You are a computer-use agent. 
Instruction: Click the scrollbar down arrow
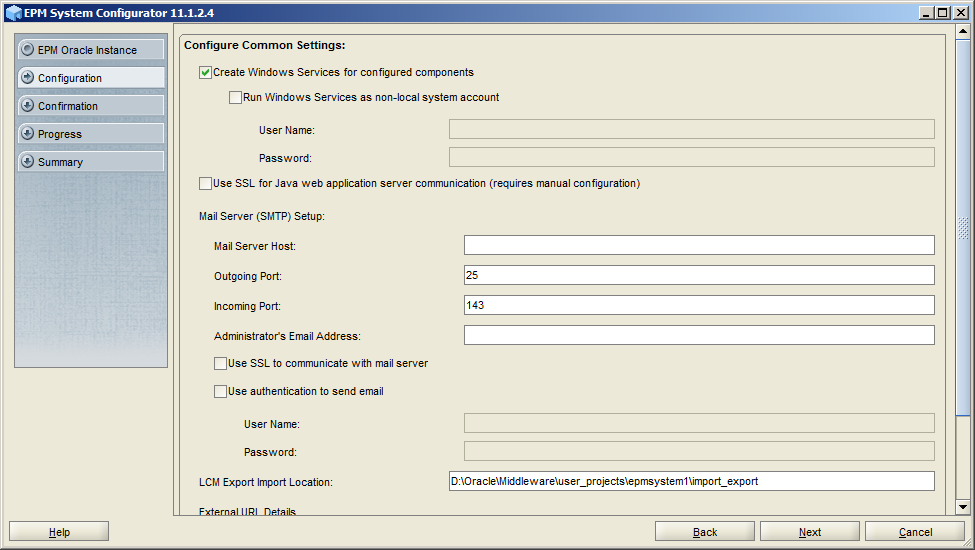(x=963, y=507)
